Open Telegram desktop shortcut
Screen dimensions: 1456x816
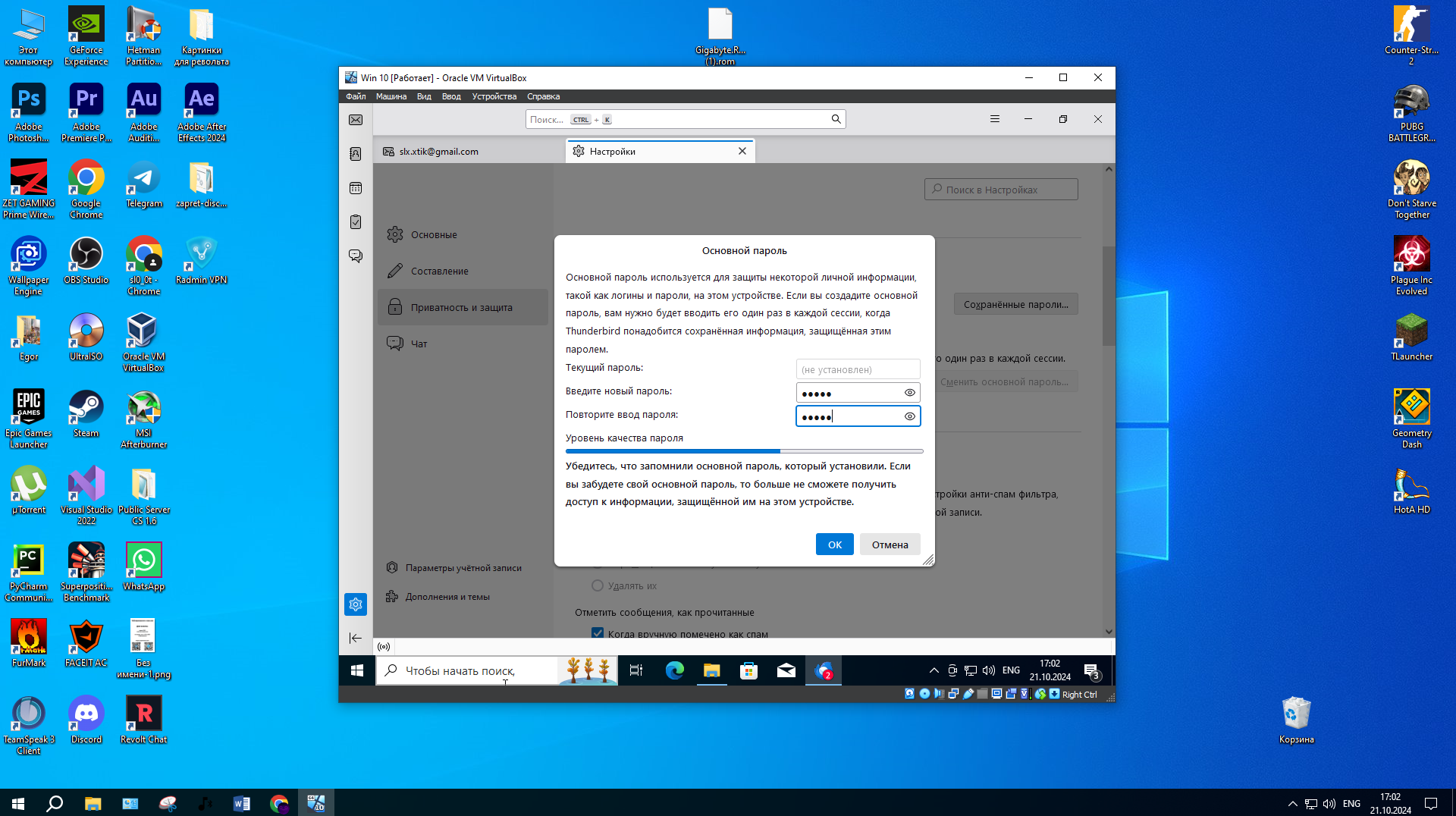pyautogui.click(x=143, y=186)
